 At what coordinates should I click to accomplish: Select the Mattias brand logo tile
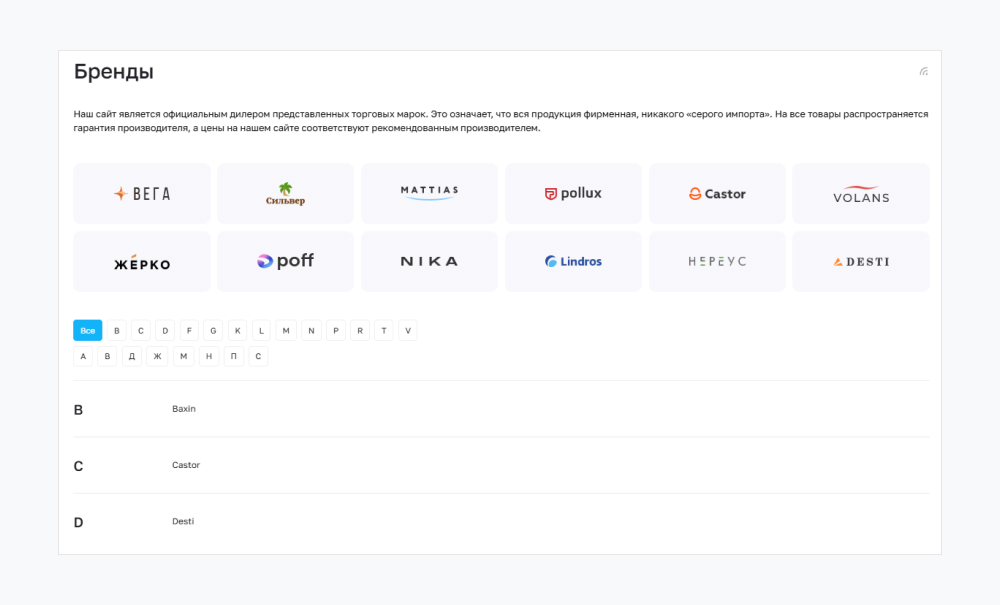click(429, 194)
